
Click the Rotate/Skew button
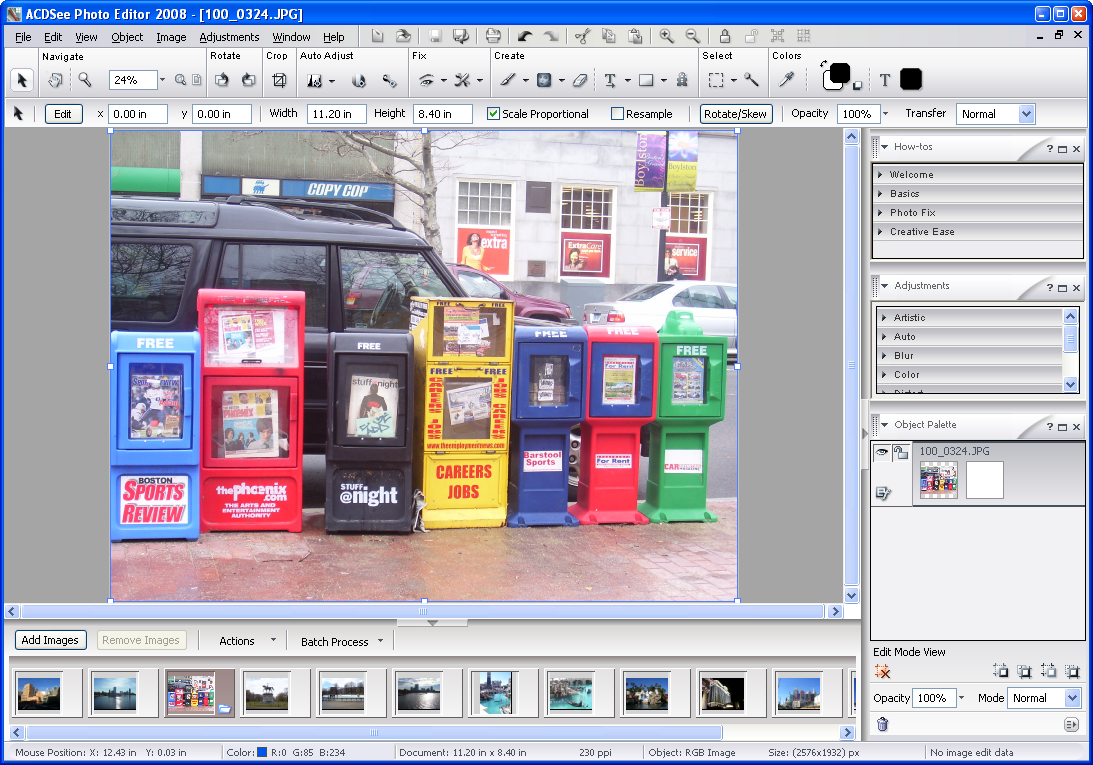pyautogui.click(x=736, y=114)
